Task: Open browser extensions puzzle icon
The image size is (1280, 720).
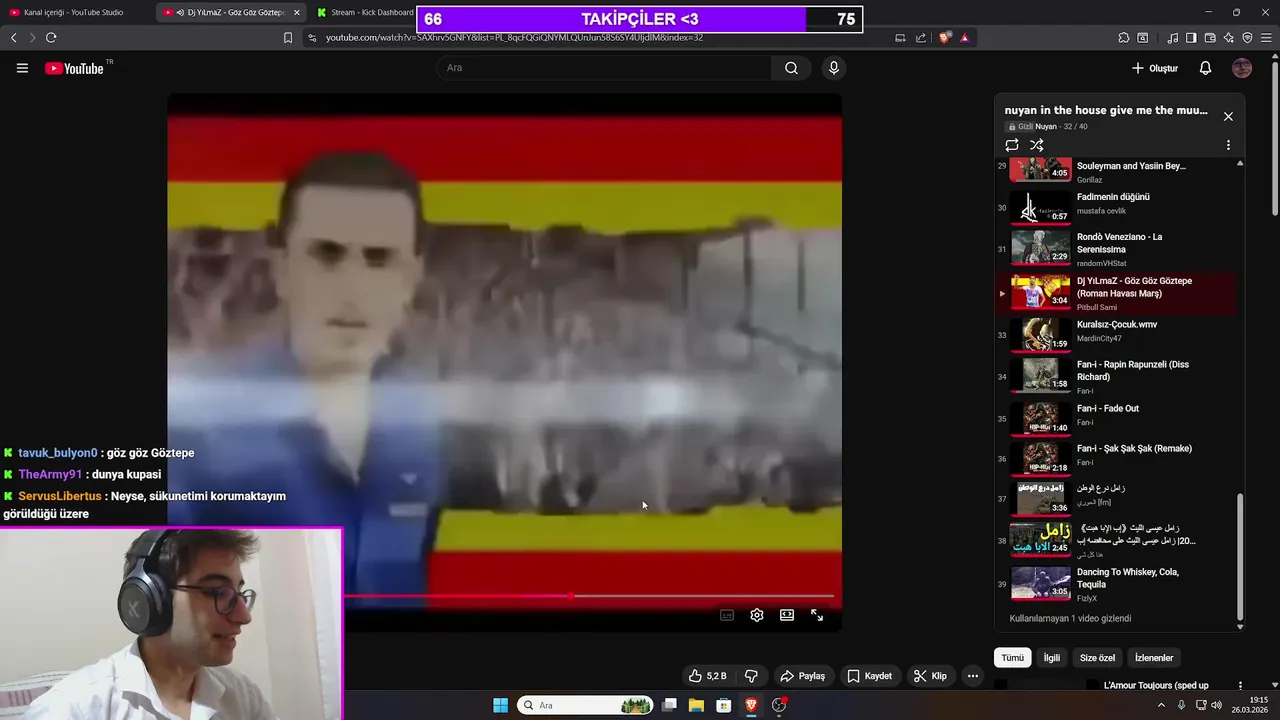Action: point(1124,38)
